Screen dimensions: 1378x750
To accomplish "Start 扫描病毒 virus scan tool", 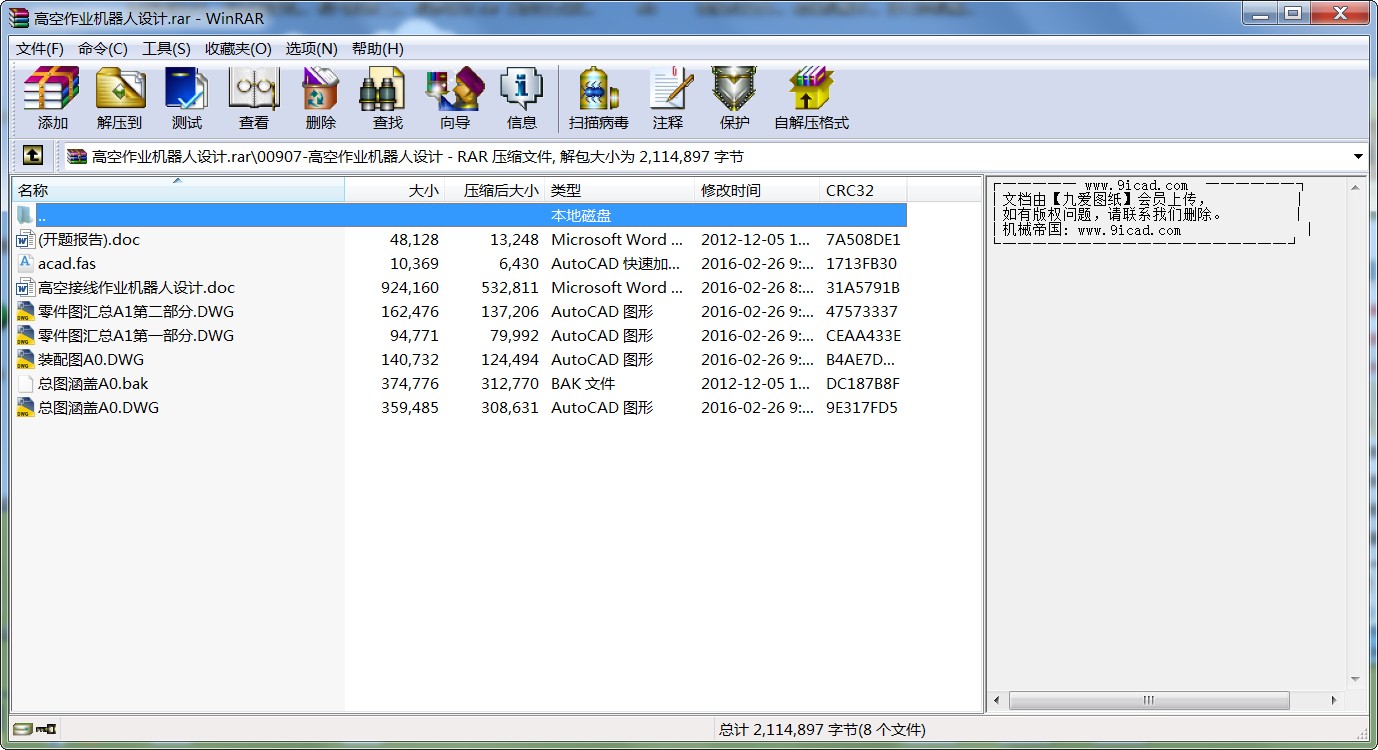I will coord(598,98).
